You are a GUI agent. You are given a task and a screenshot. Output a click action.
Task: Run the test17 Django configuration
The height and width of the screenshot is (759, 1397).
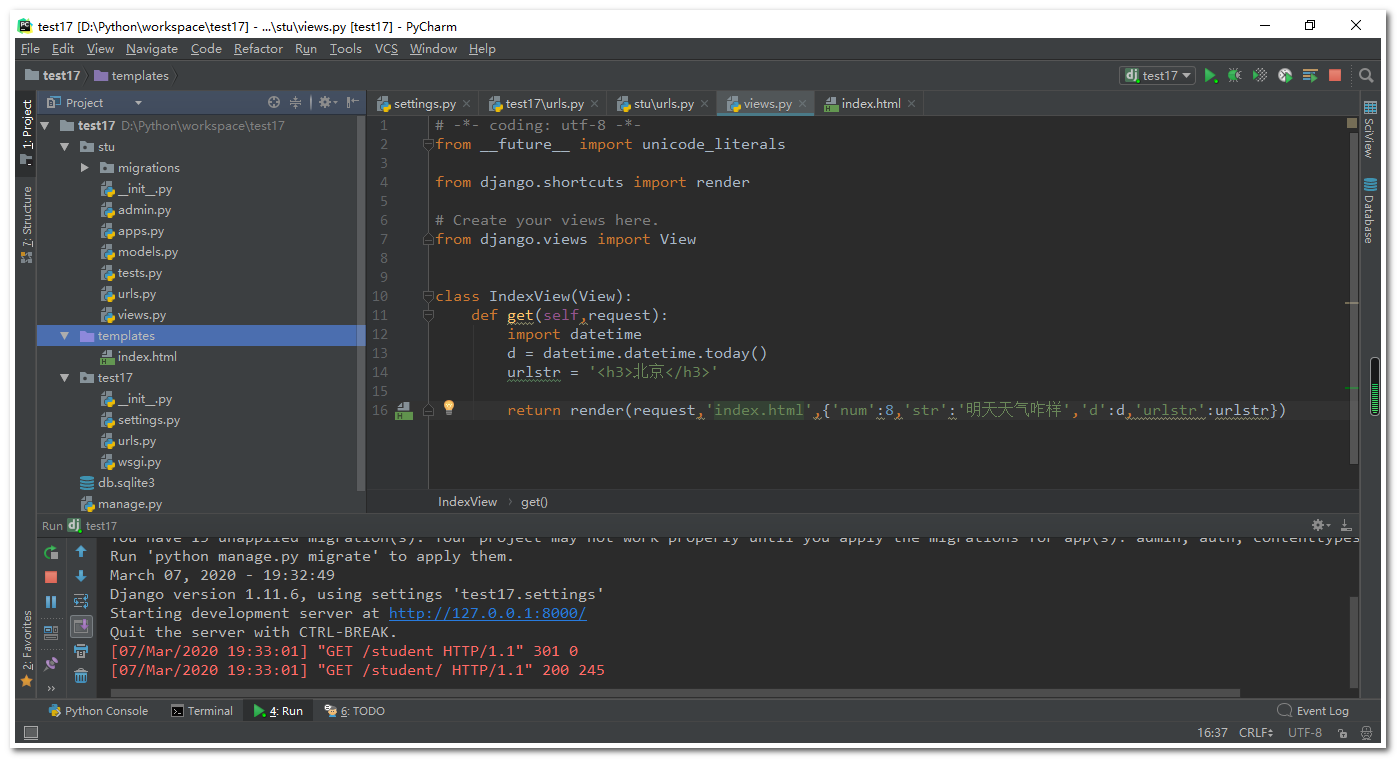tap(1210, 75)
